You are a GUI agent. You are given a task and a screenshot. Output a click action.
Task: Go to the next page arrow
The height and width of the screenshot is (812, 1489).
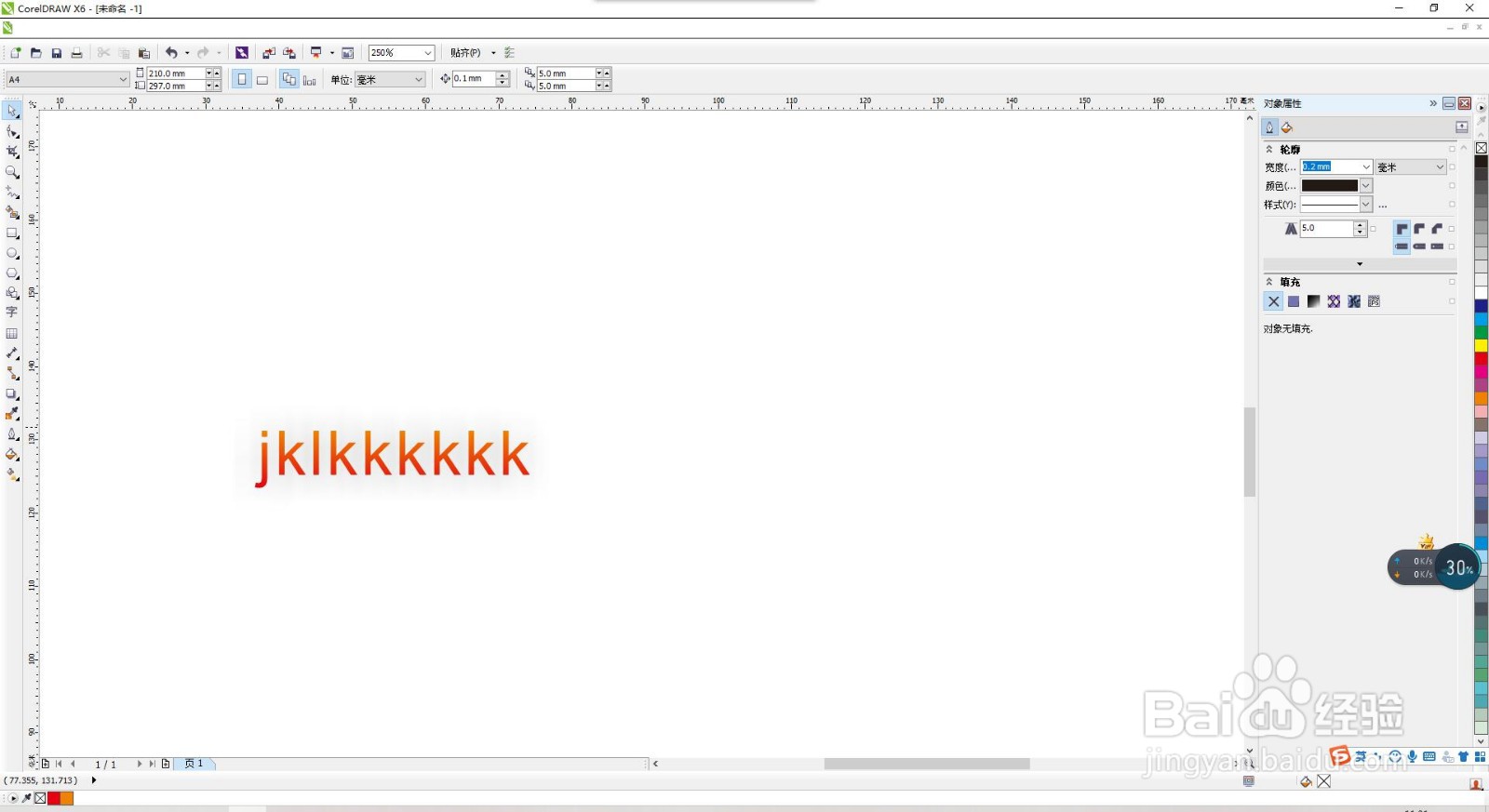pos(139,764)
